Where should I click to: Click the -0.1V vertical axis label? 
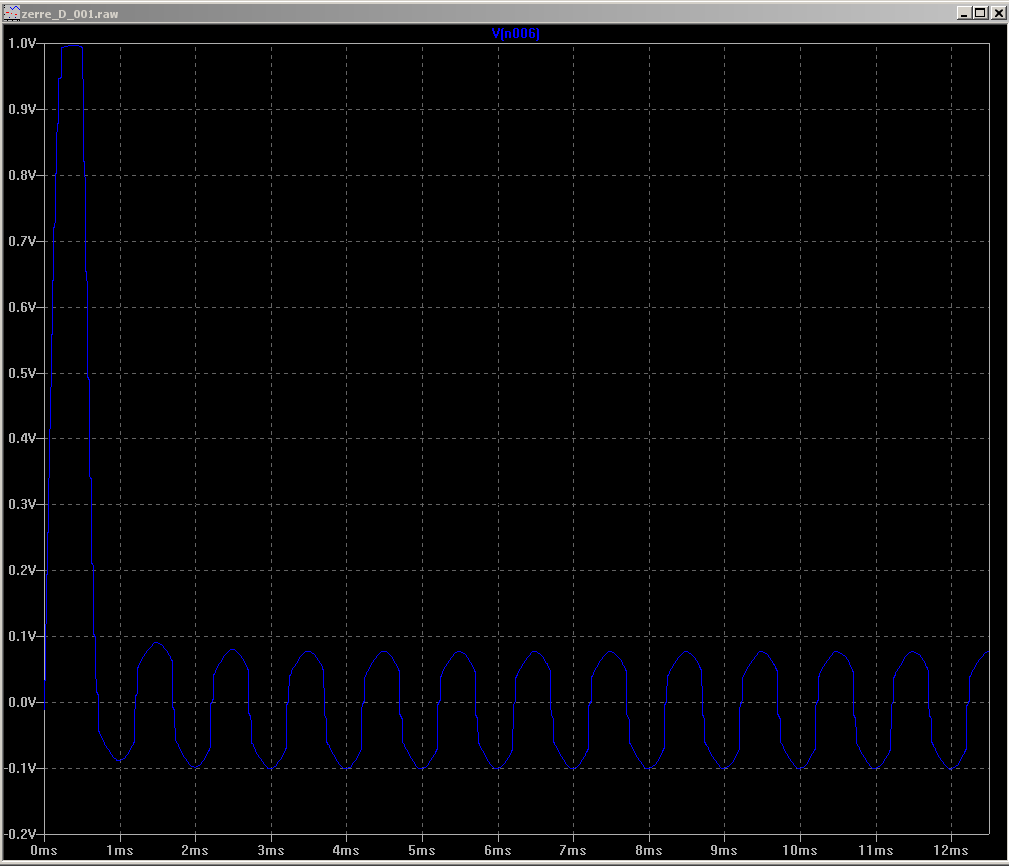coord(20,768)
